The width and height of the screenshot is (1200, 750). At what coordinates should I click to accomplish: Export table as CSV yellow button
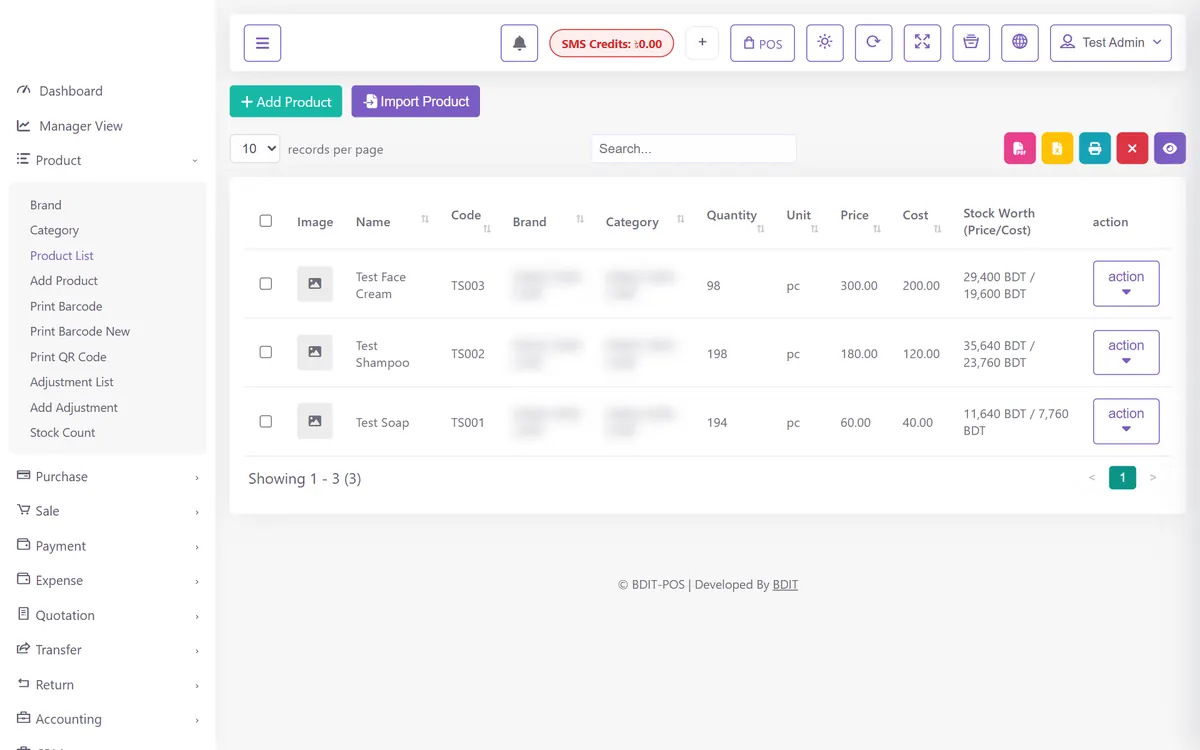pyautogui.click(x=1057, y=148)
